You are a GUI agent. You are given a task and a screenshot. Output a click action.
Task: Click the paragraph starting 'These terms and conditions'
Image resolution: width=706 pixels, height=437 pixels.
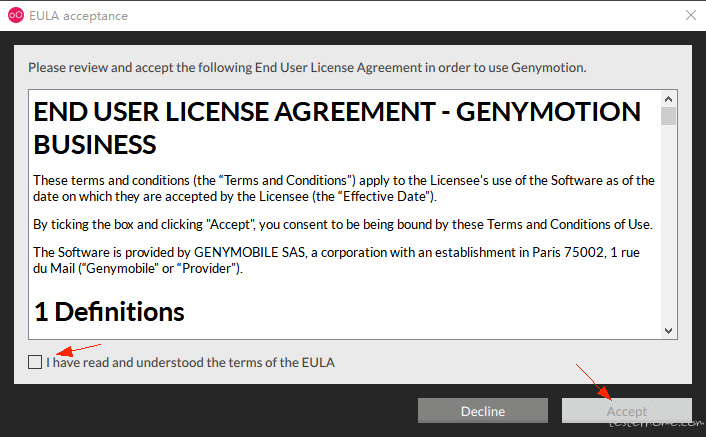pos(344,188)
